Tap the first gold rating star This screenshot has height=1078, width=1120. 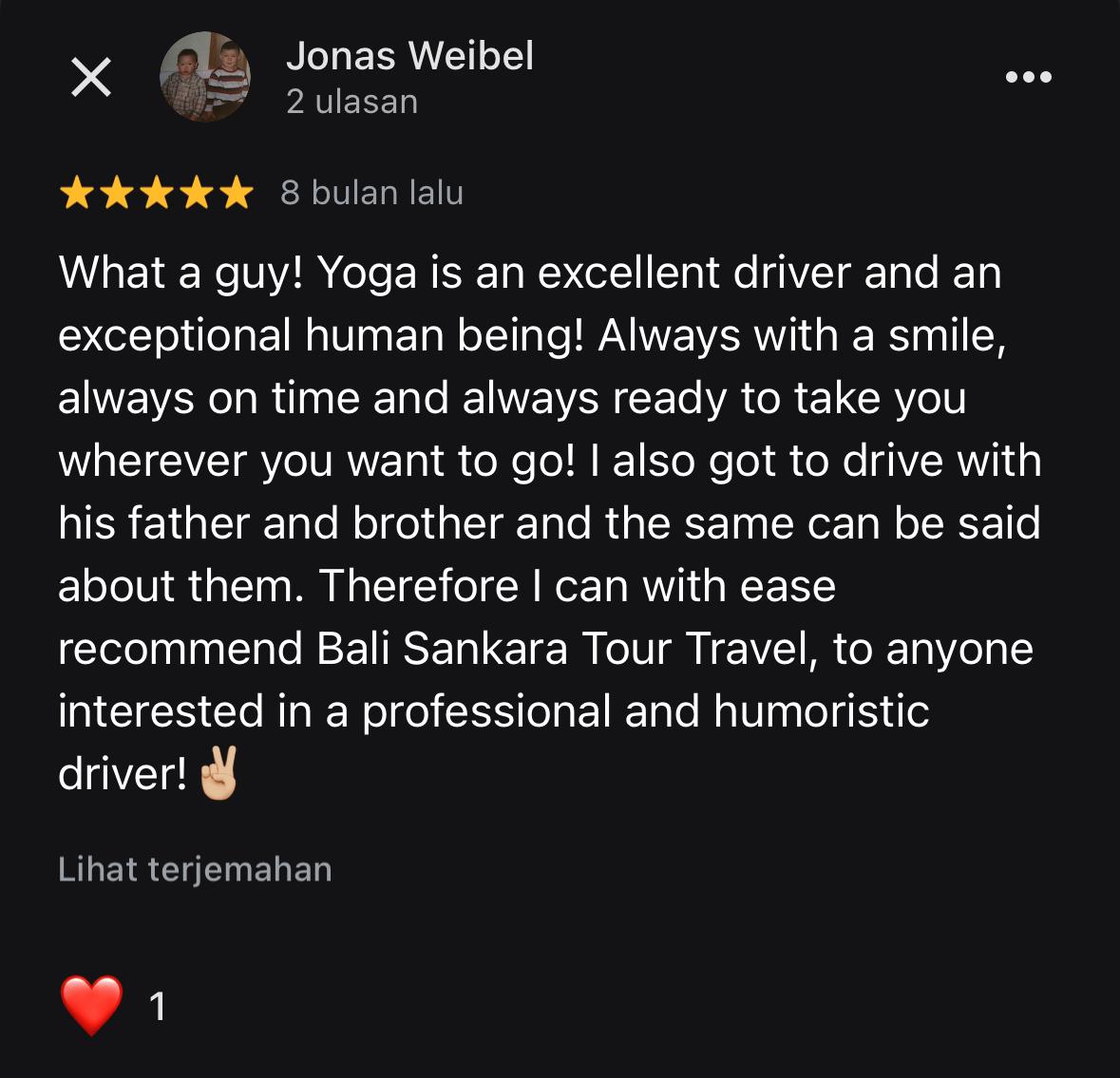(x=76, y=193)
